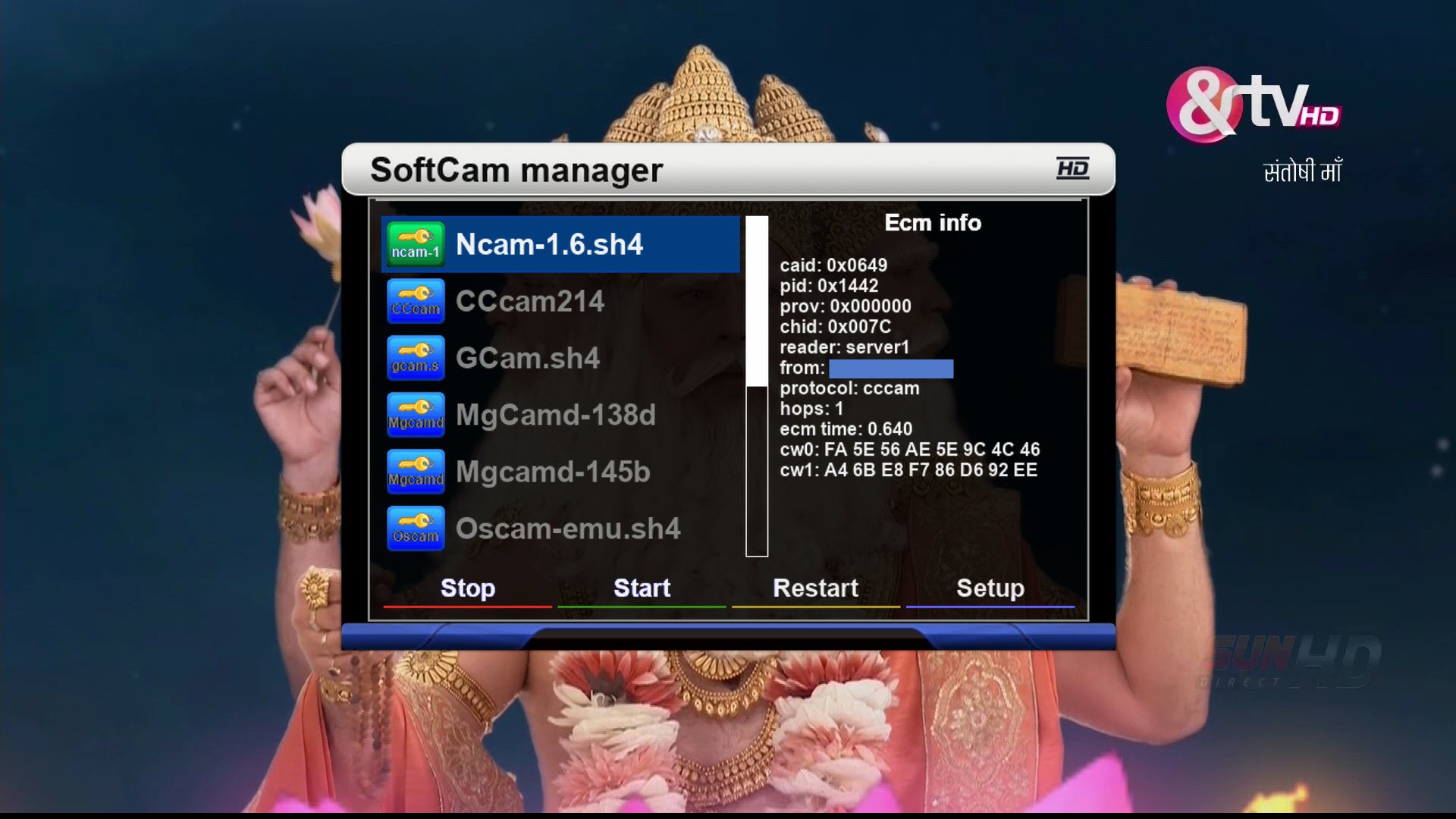Click the gcam.s key icon
Screen dimensions: 1456x819
(415, 358)
